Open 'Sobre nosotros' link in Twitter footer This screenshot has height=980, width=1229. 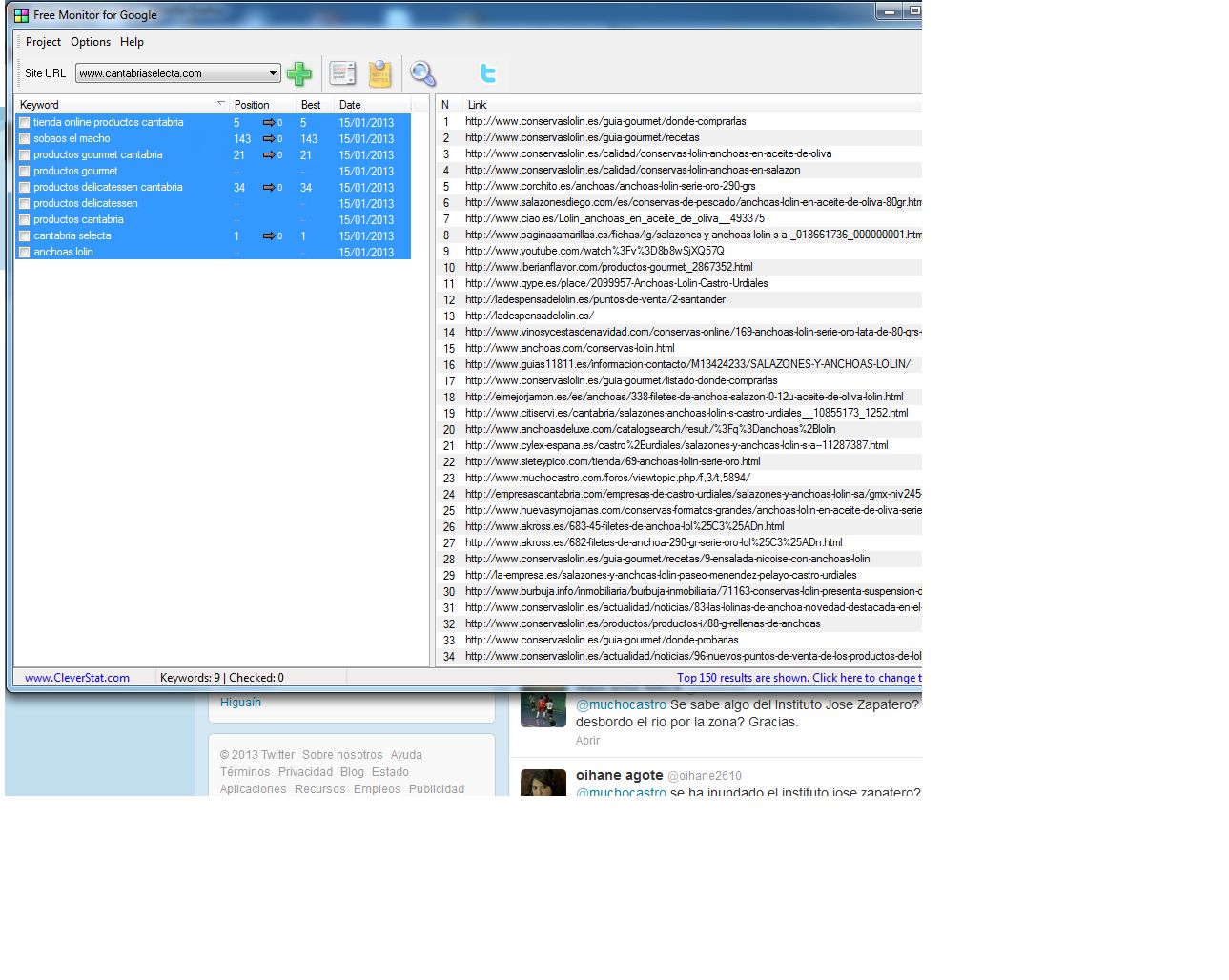point(342,755)
